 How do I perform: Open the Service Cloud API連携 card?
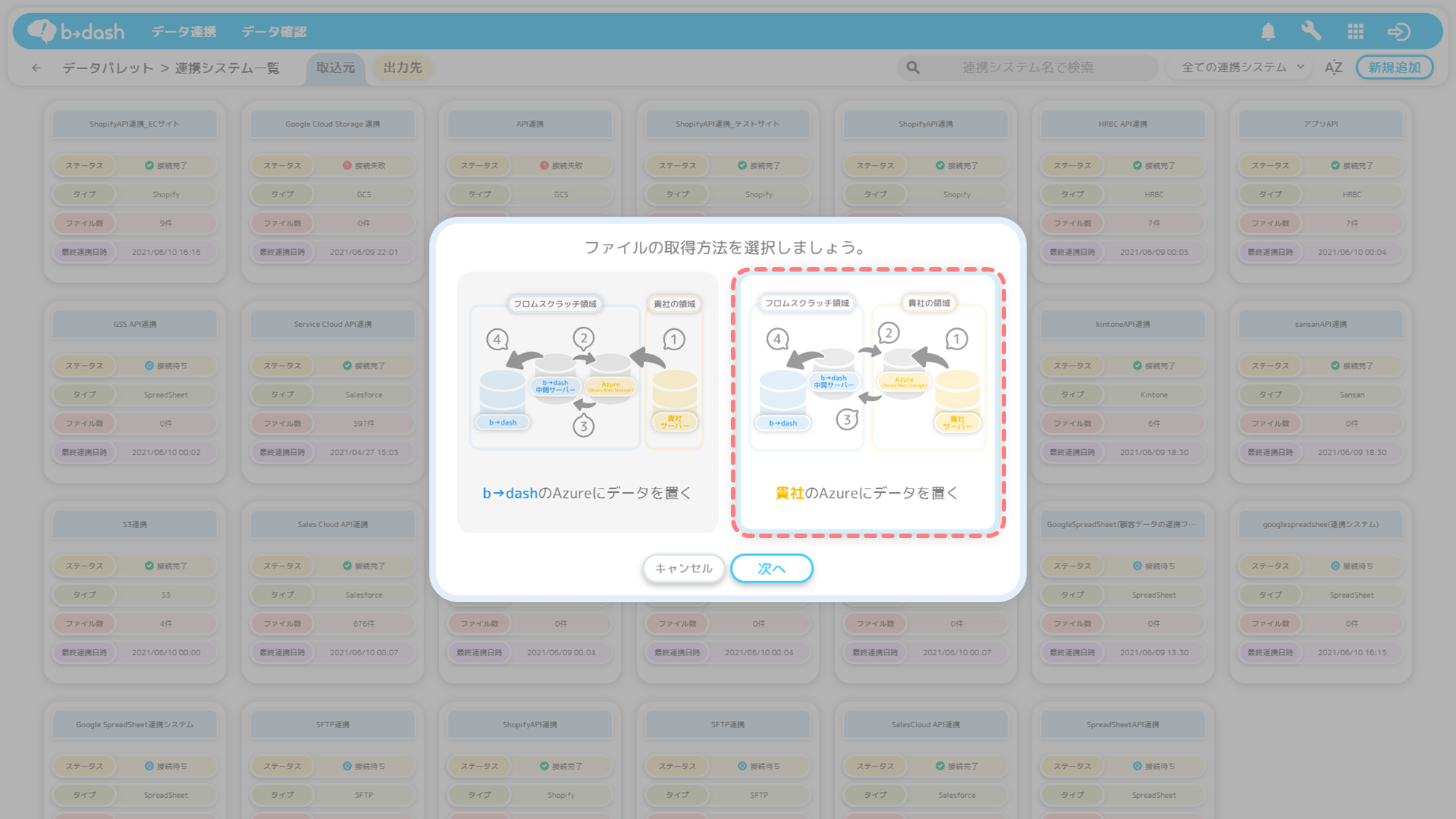333,392
